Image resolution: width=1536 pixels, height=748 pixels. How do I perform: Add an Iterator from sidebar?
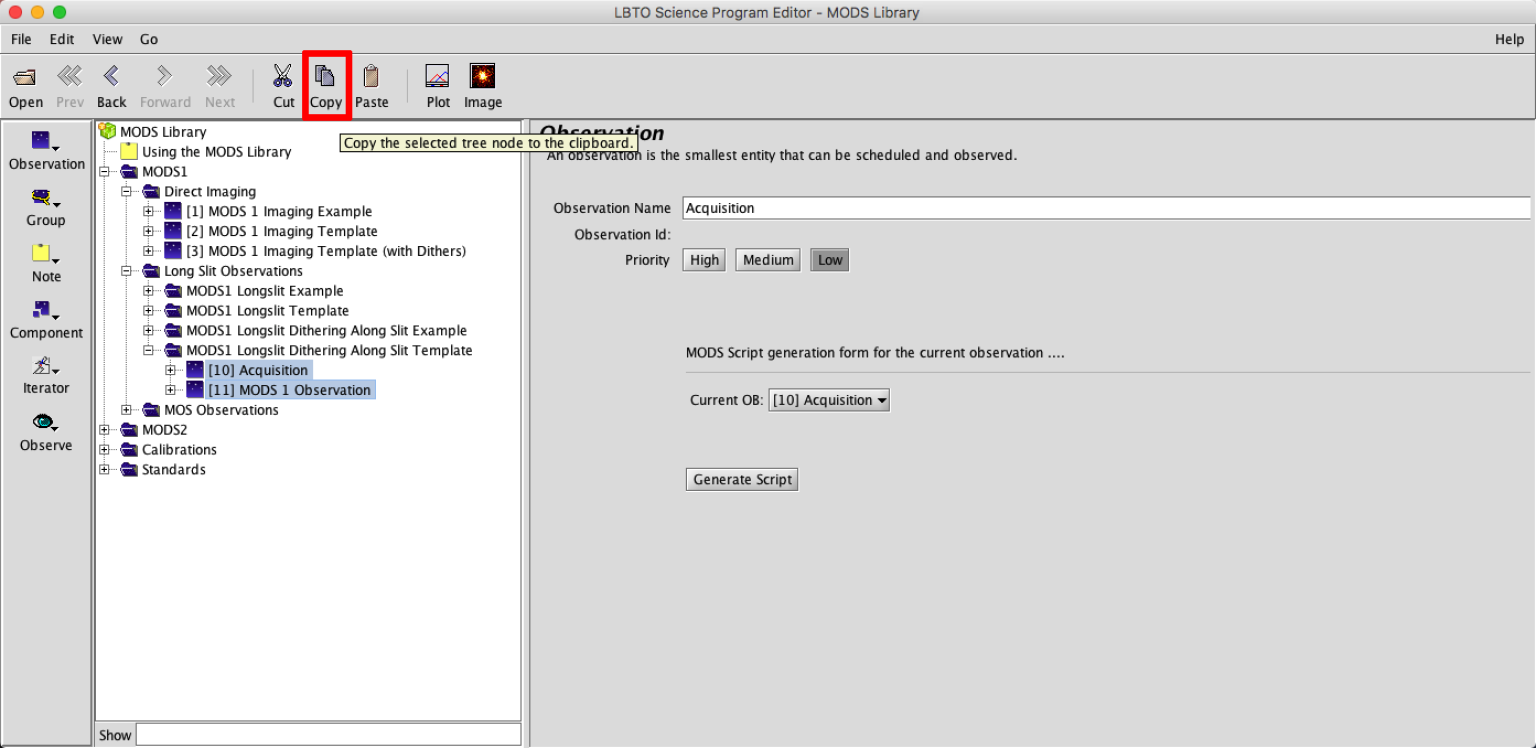coord(46,375)
